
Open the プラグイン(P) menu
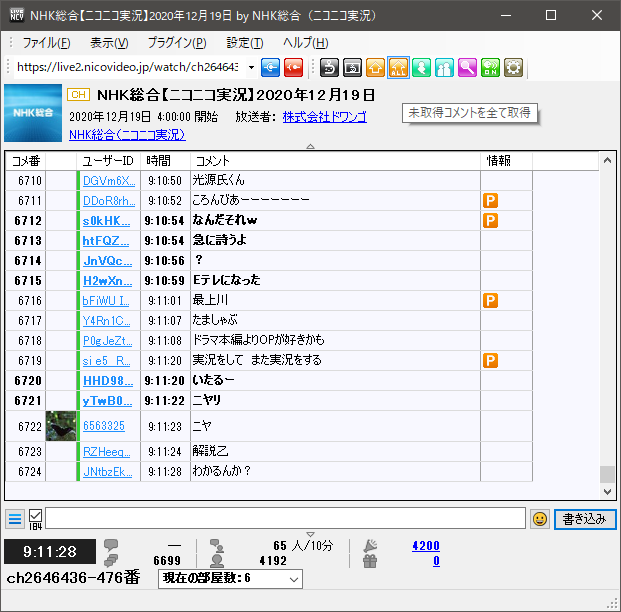coord(177,43)
